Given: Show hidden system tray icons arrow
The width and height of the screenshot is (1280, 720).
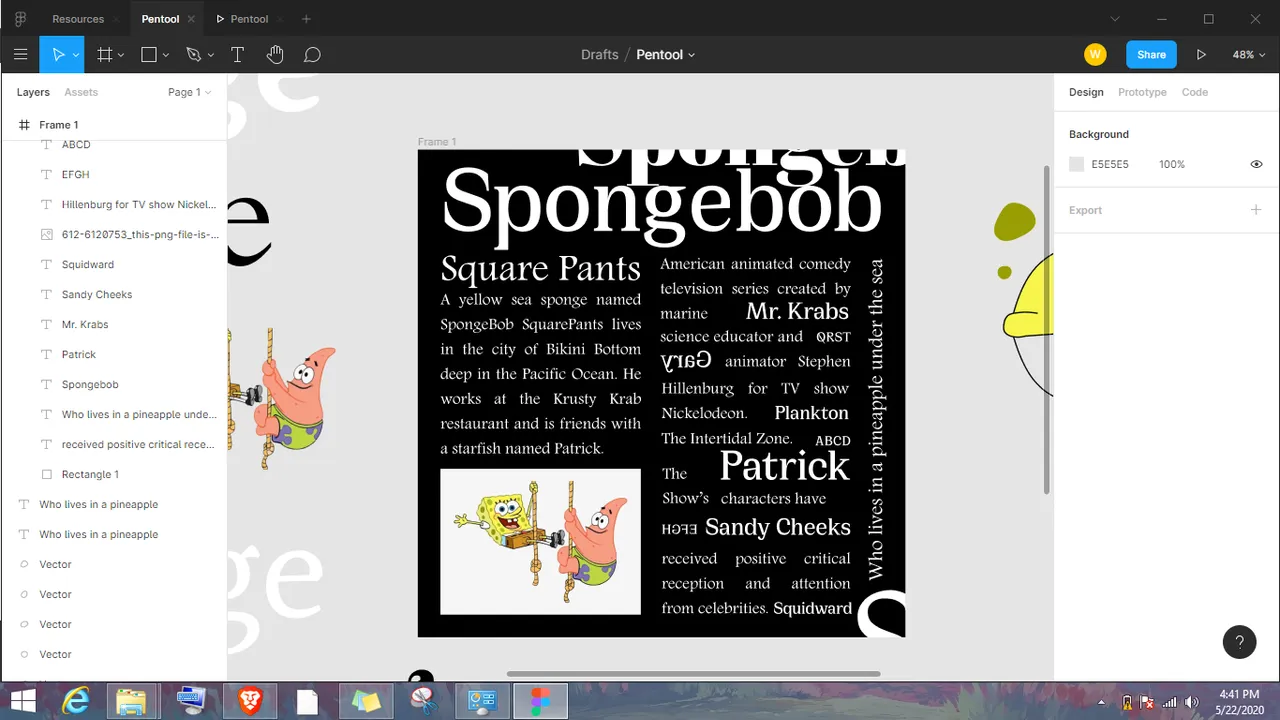Looking at the screenshot, I should [x=1102, y=703].
